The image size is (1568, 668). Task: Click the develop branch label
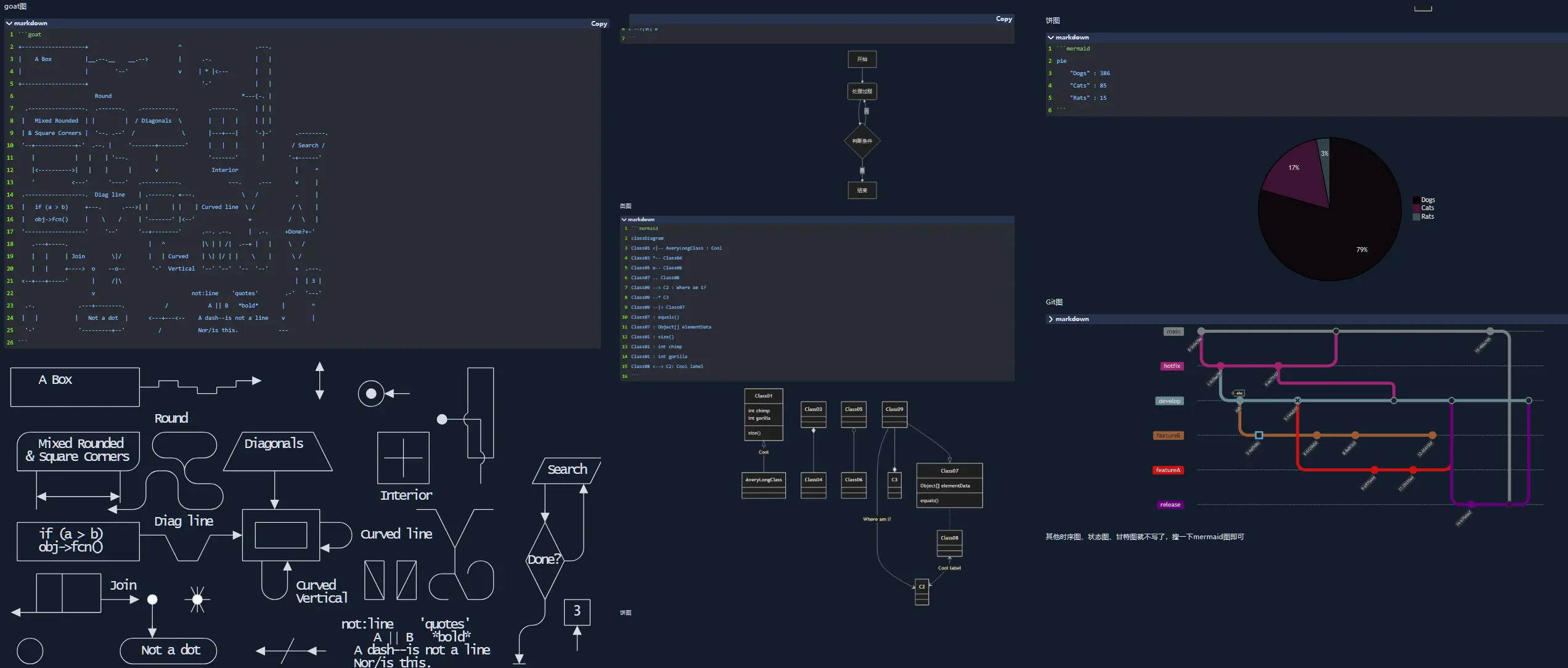(1169, 401)
